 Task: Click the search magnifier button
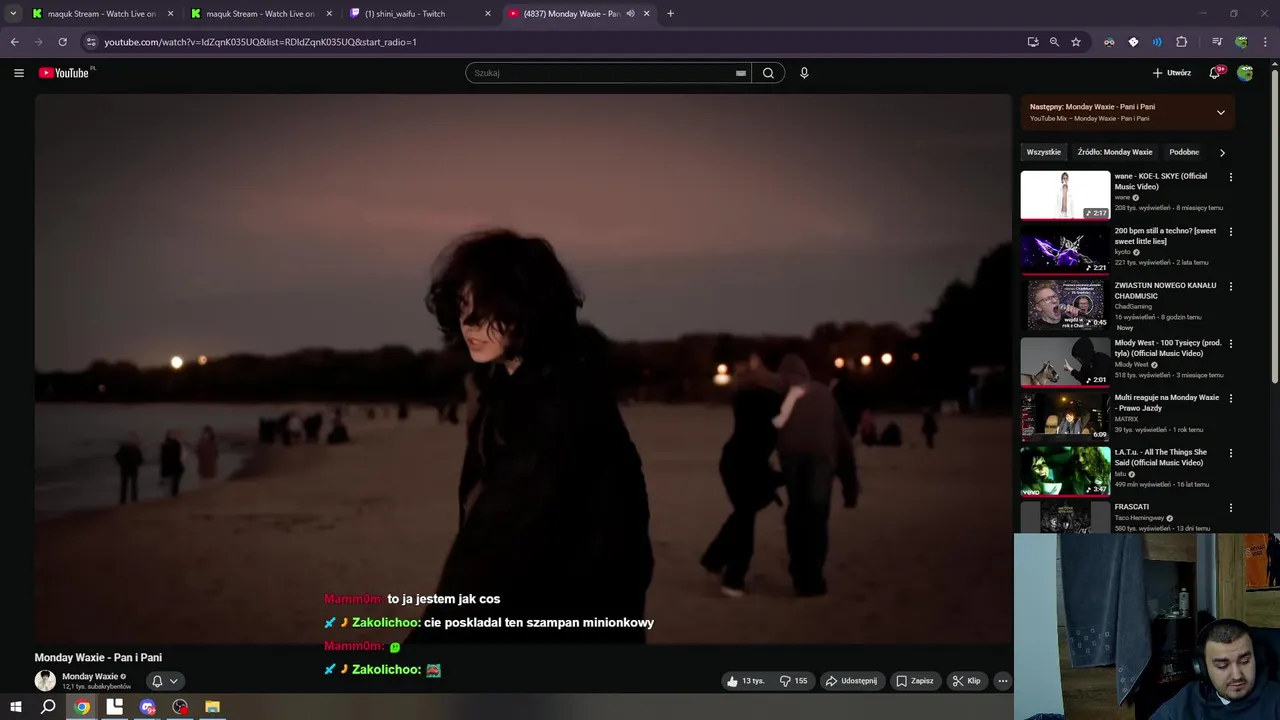pos(768,73)
